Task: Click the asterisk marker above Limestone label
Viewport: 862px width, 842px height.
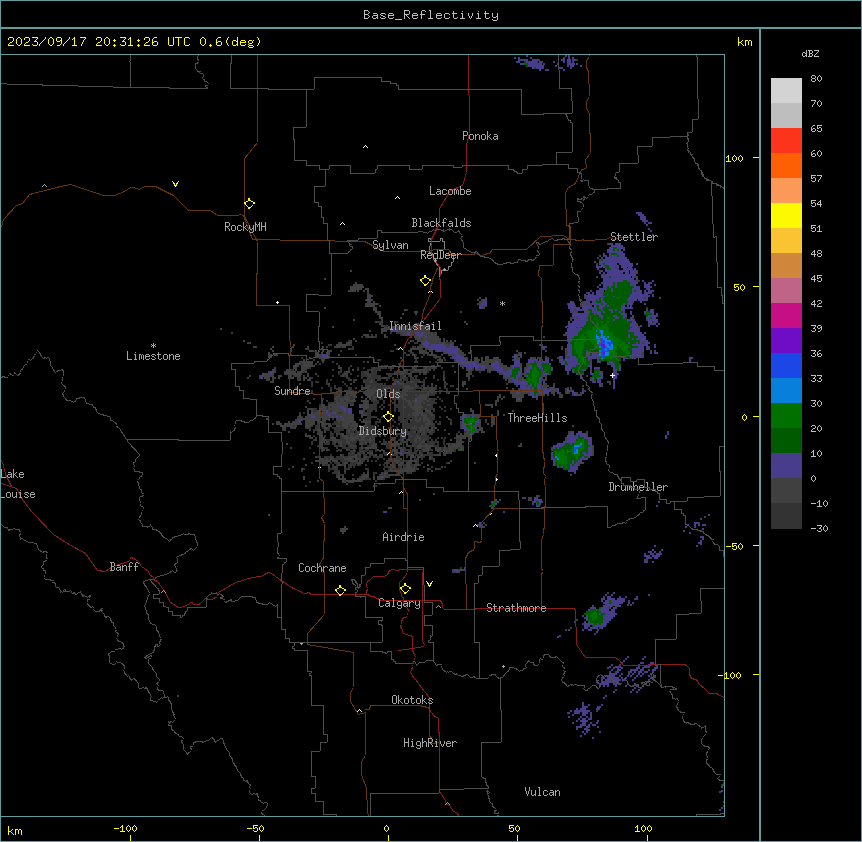Action: click(x=153, y=346)
